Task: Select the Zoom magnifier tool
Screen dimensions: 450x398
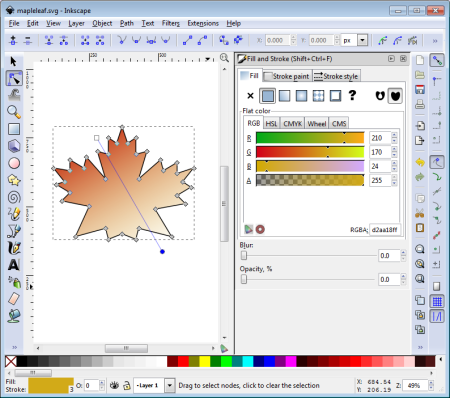Action: pos(14,112)
